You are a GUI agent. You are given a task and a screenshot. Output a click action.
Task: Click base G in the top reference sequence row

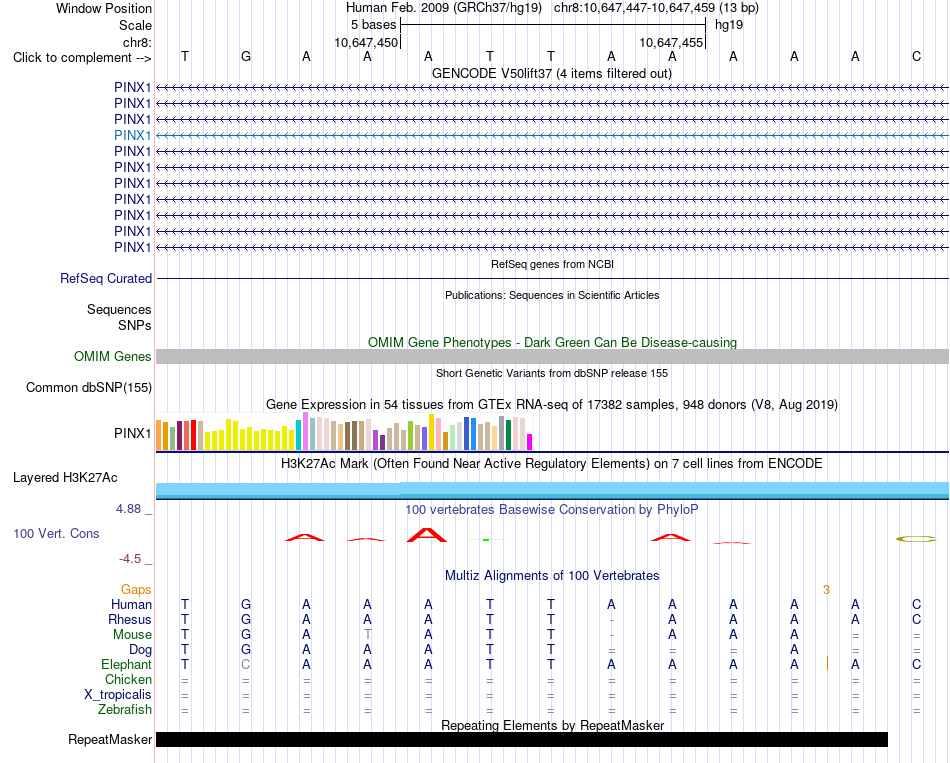[x=245, y=56]
